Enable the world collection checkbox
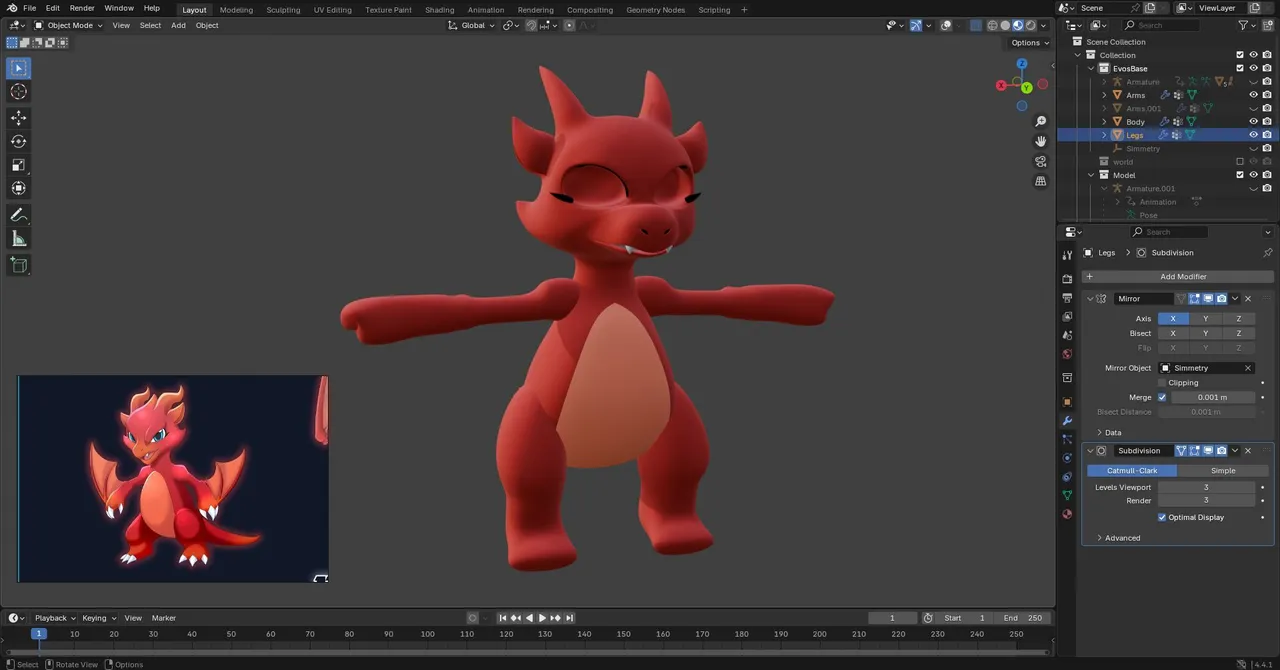This screenshot has width=1280, height=670. pyautogui.click(x=1240, y=162)
